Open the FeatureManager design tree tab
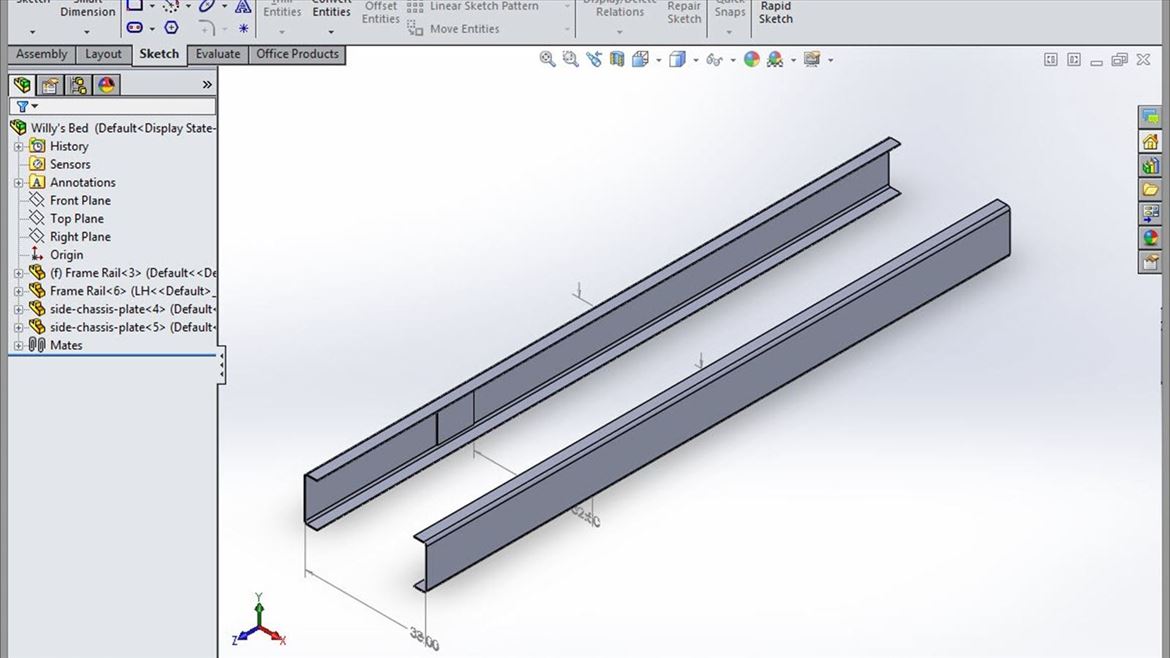 pyautogui.click(x=22, y=85)
